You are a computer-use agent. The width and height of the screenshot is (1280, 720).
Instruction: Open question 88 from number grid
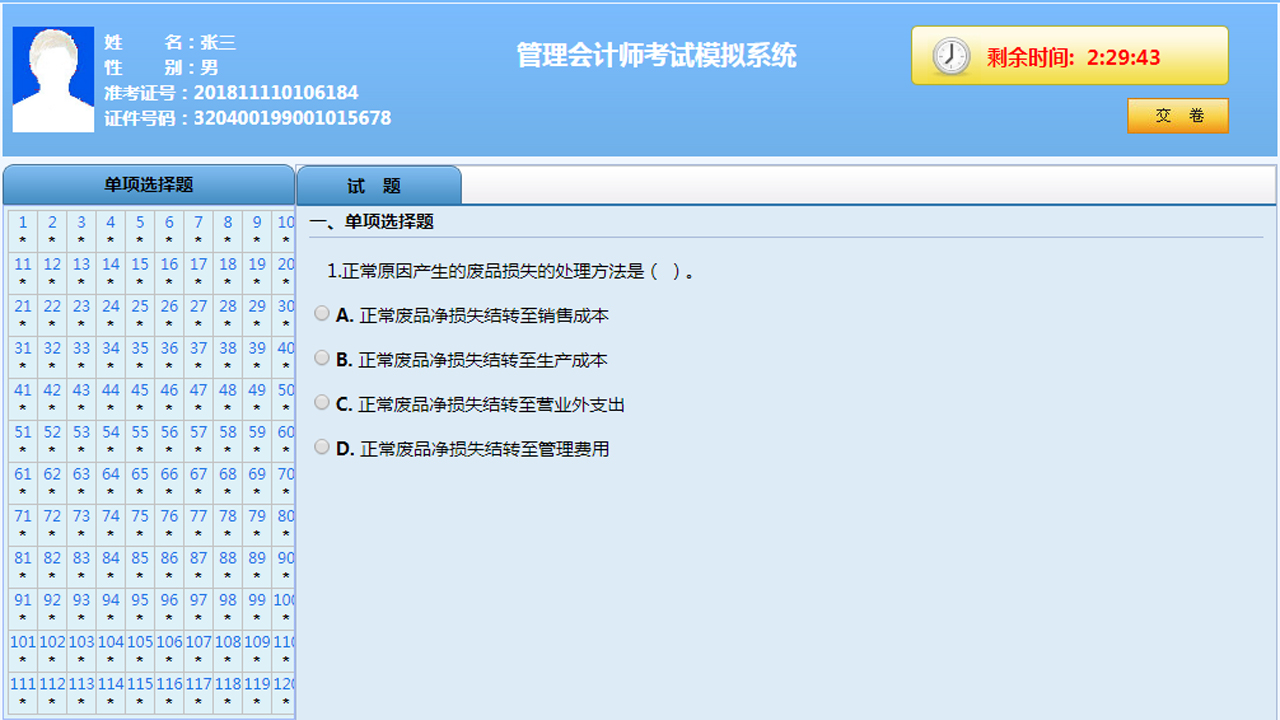(228, 559)
